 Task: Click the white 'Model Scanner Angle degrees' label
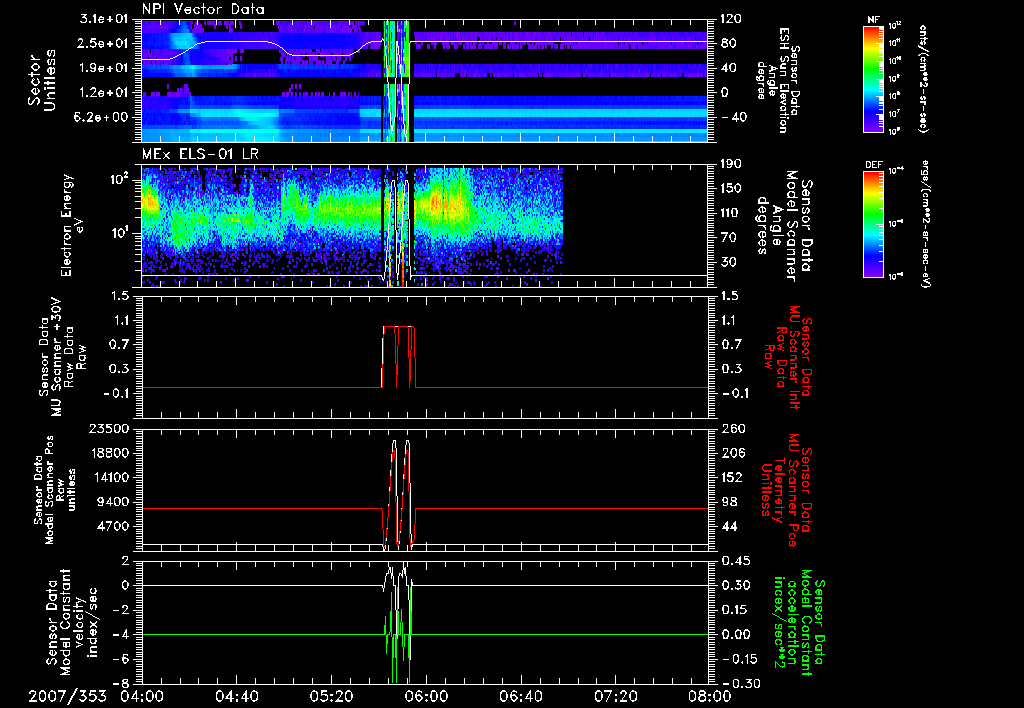point(784,226)
